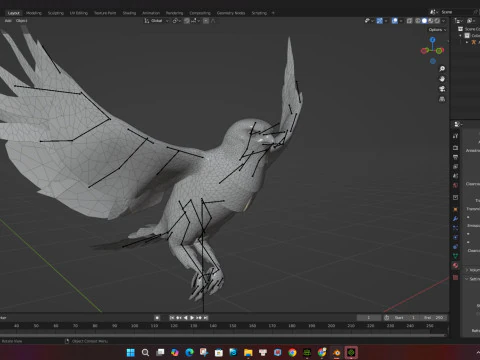Open the UV Editing workspace tab
Screen dimensions: 480x360
pos(79,13)
